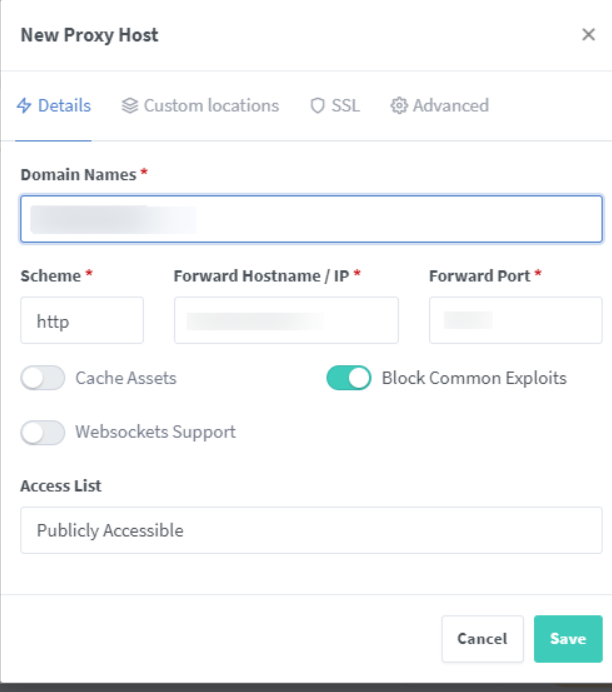The height and width of the screenshot is (692, 612).
Task: Click the lightning bolt Details icon
Action: click(x=24, y=106)
